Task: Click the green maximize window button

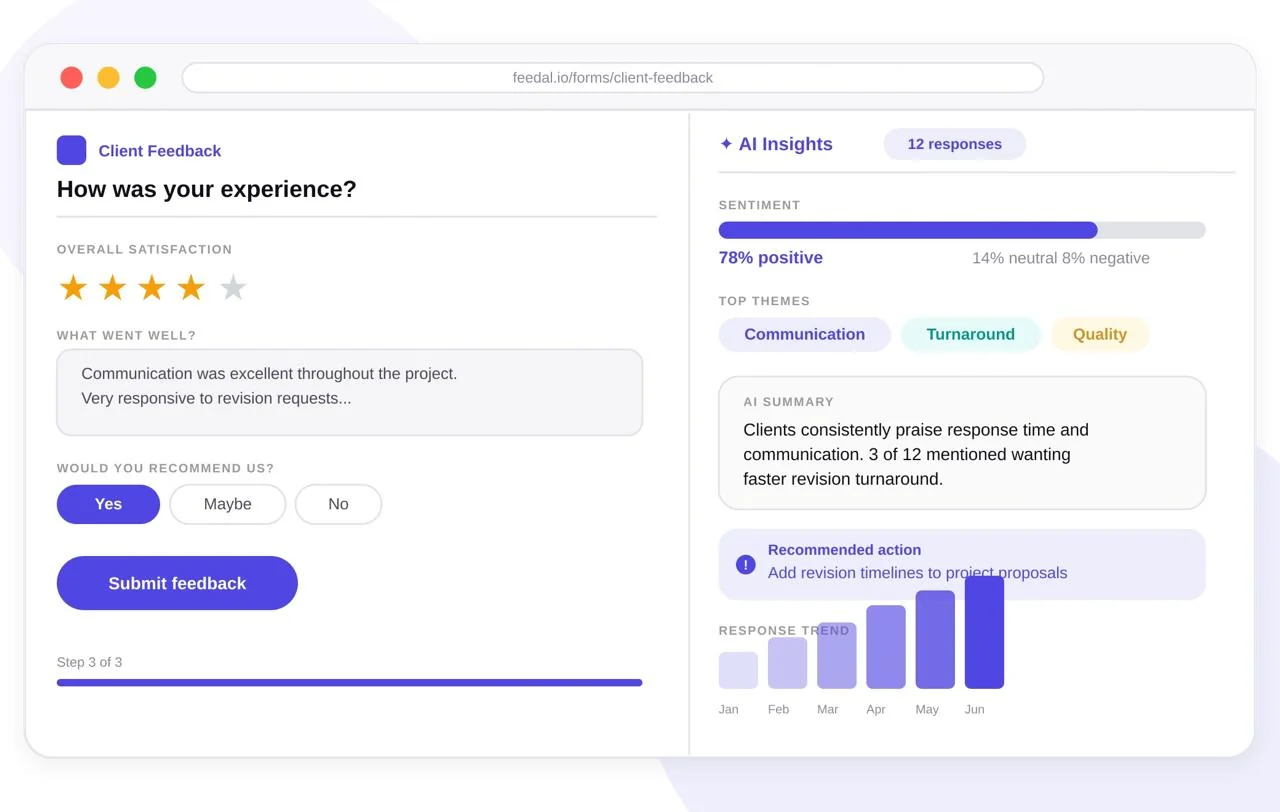Action: pos(145,77)
